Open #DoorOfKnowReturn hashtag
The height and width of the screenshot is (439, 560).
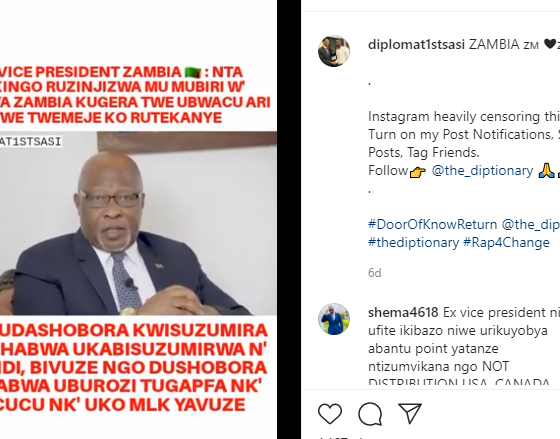tap(432, 224)
